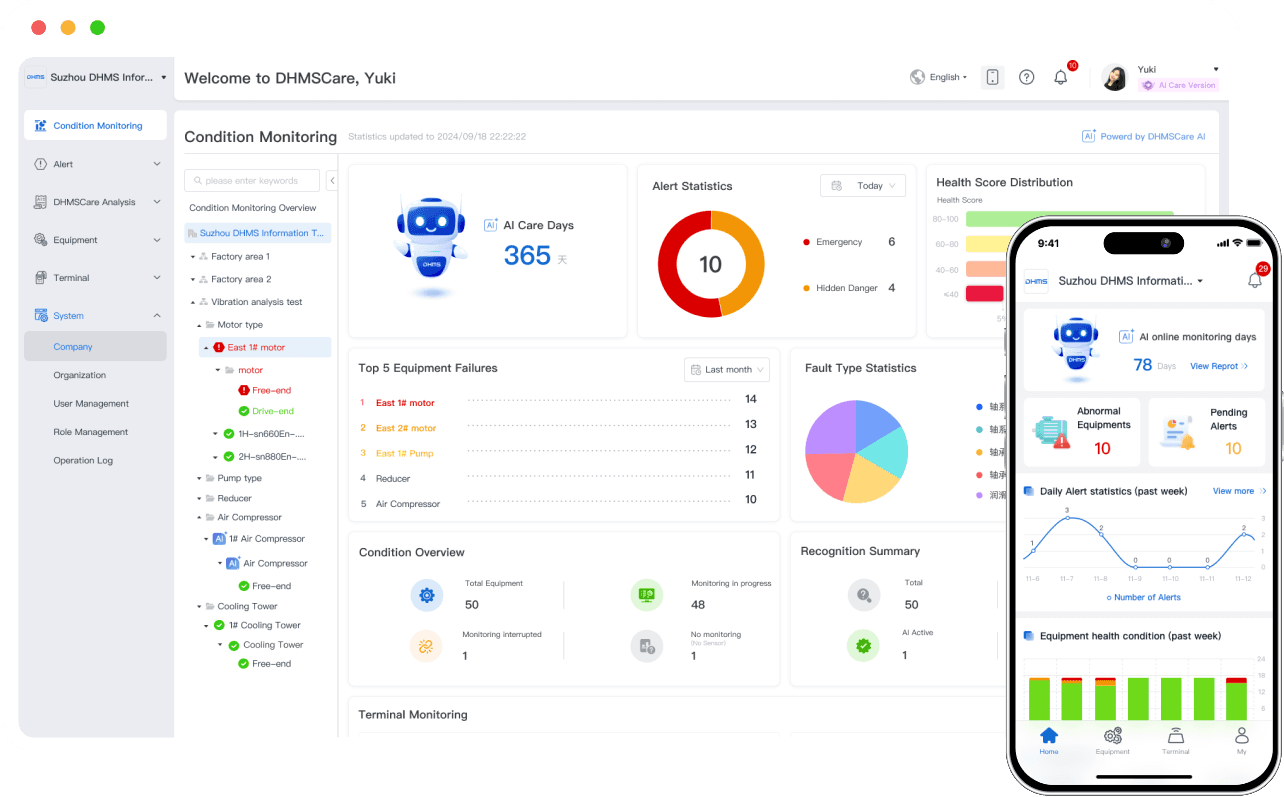Select the My profile icon on phone
Screen dimensions: 1284x797
(1242, 741)
